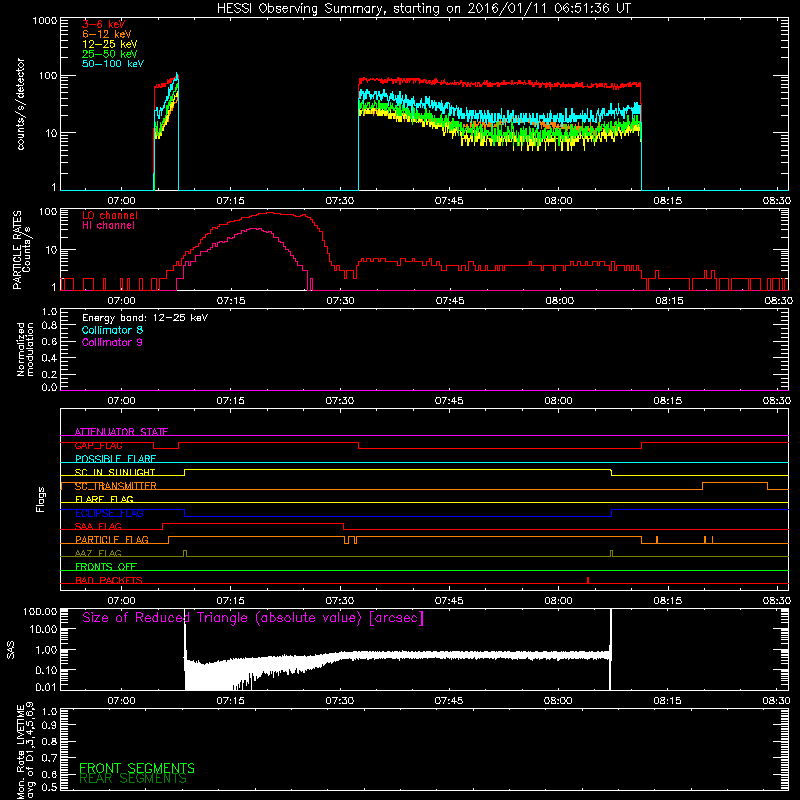Click the Size of Reduced Triangle label
Screen dimensions: 800x800
[x=253, y=618]
